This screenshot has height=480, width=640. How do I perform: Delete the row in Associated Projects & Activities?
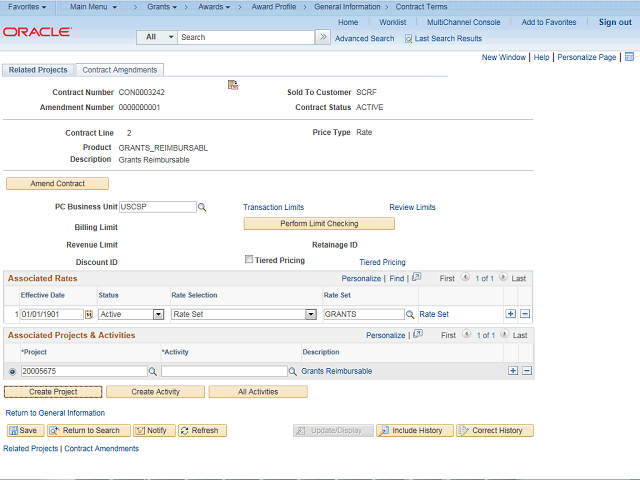[x=526, y=371]
